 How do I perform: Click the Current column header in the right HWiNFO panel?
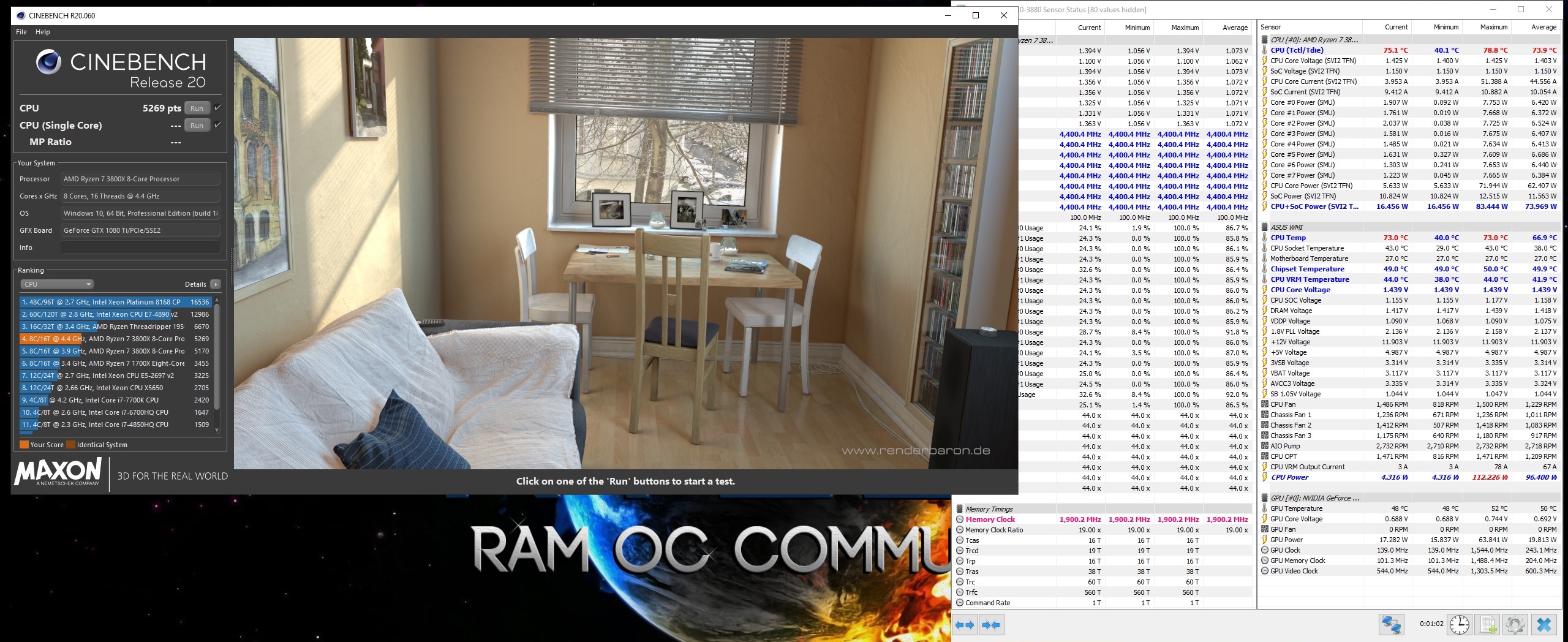coord(1387,27)
